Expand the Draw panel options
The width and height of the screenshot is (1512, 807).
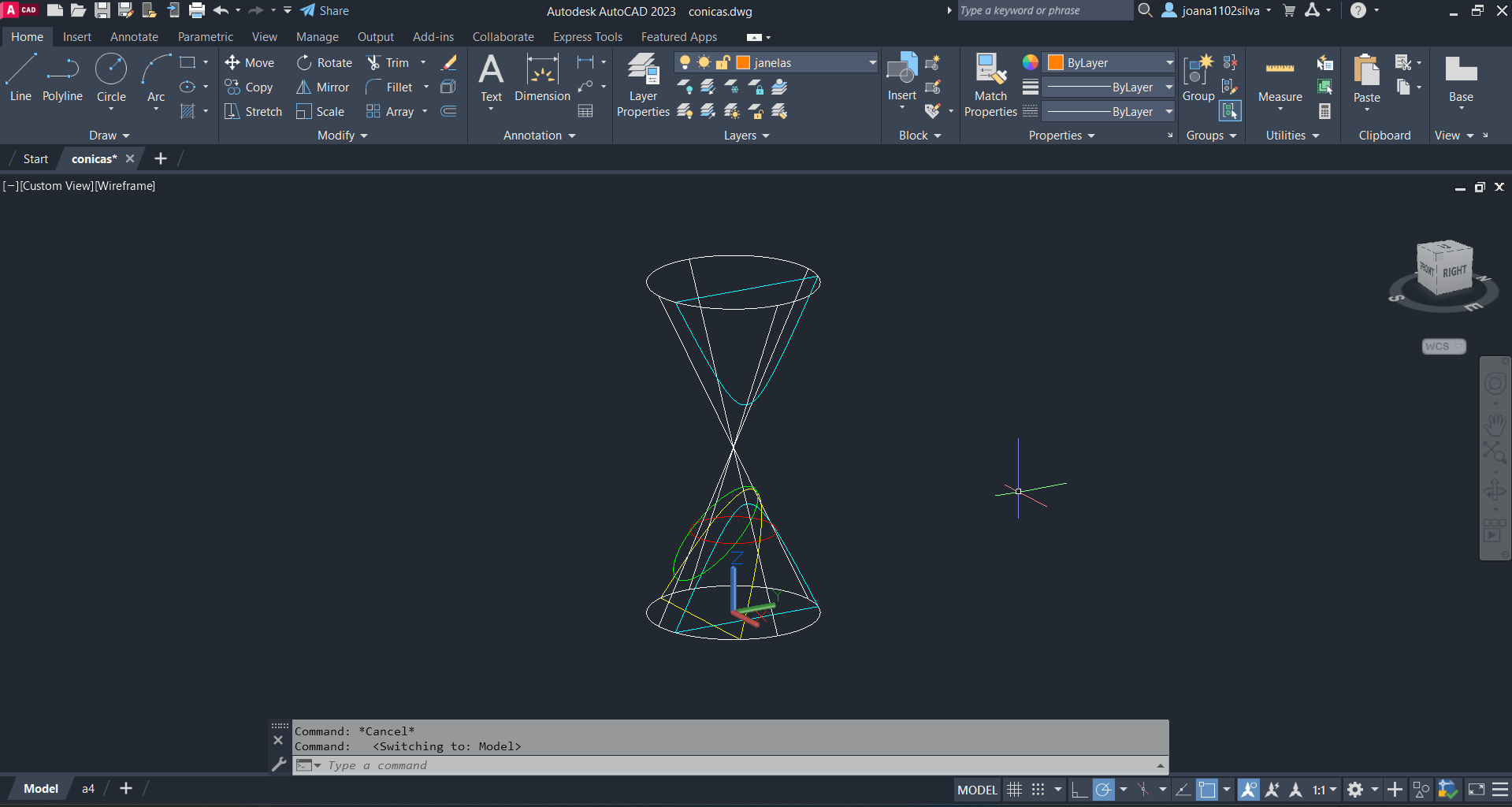coord(109,136)
